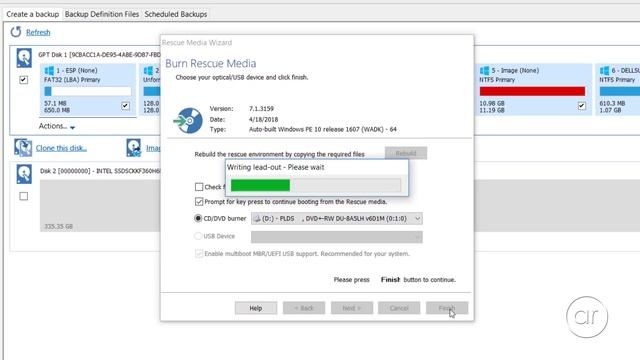Image resolution: width=640 pixels, height=360 pixels.
Task: Toggle the Disk 2 selection checkbox
Action: tap(24, 196)
